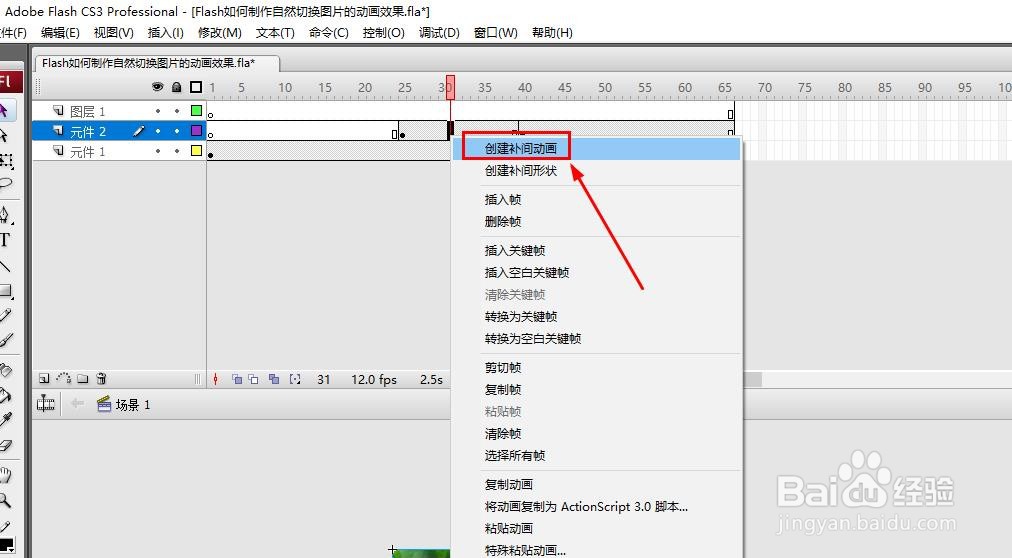Toggle visibility dot of 图层 1
This screenshot has width=1012, height=558.
157,111
